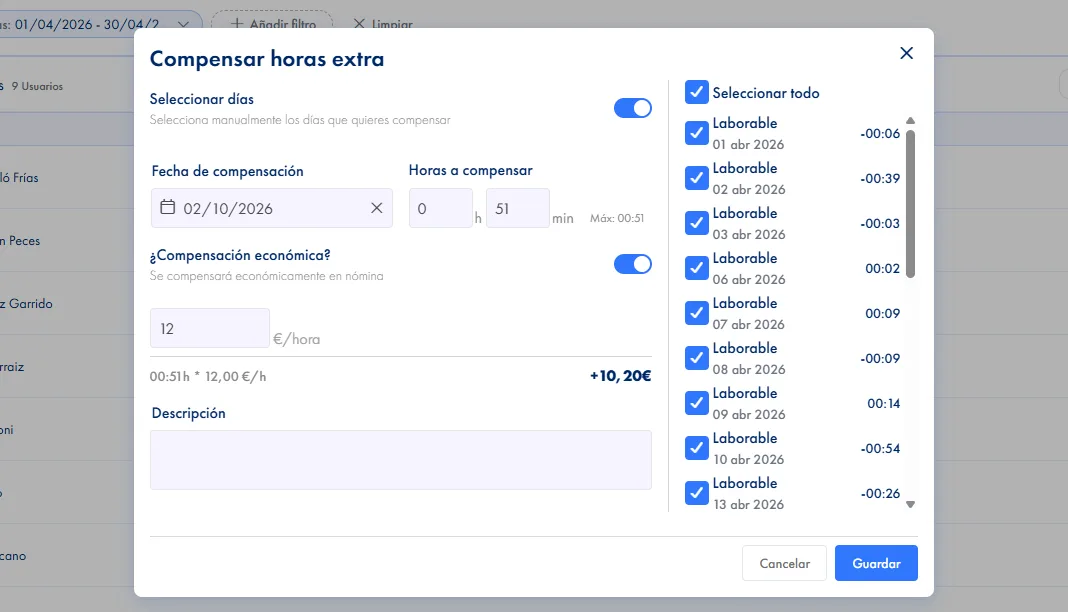Screen dimensions: 1068x612
Task: Untick the 08 abr 2026 checkbox
Action: (x=697, y=358)
